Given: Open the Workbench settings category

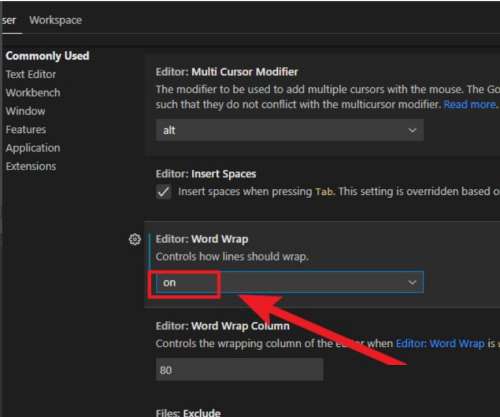Looking at the screenshot, I should (x=33, y=93).
